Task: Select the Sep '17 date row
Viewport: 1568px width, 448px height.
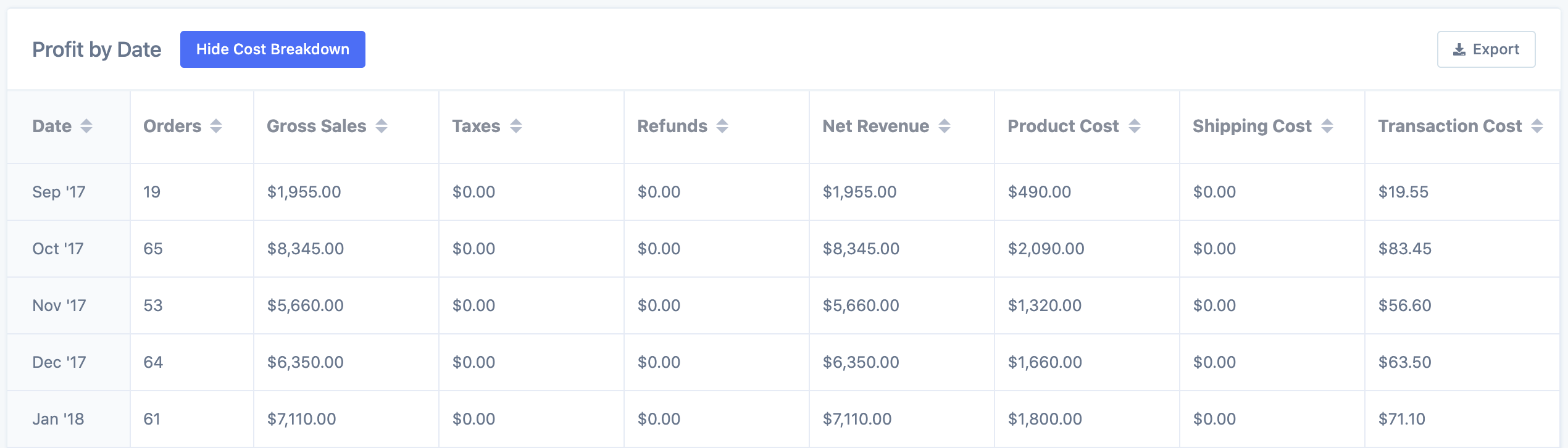Action: pyautogui.click(x=59, y=192)
